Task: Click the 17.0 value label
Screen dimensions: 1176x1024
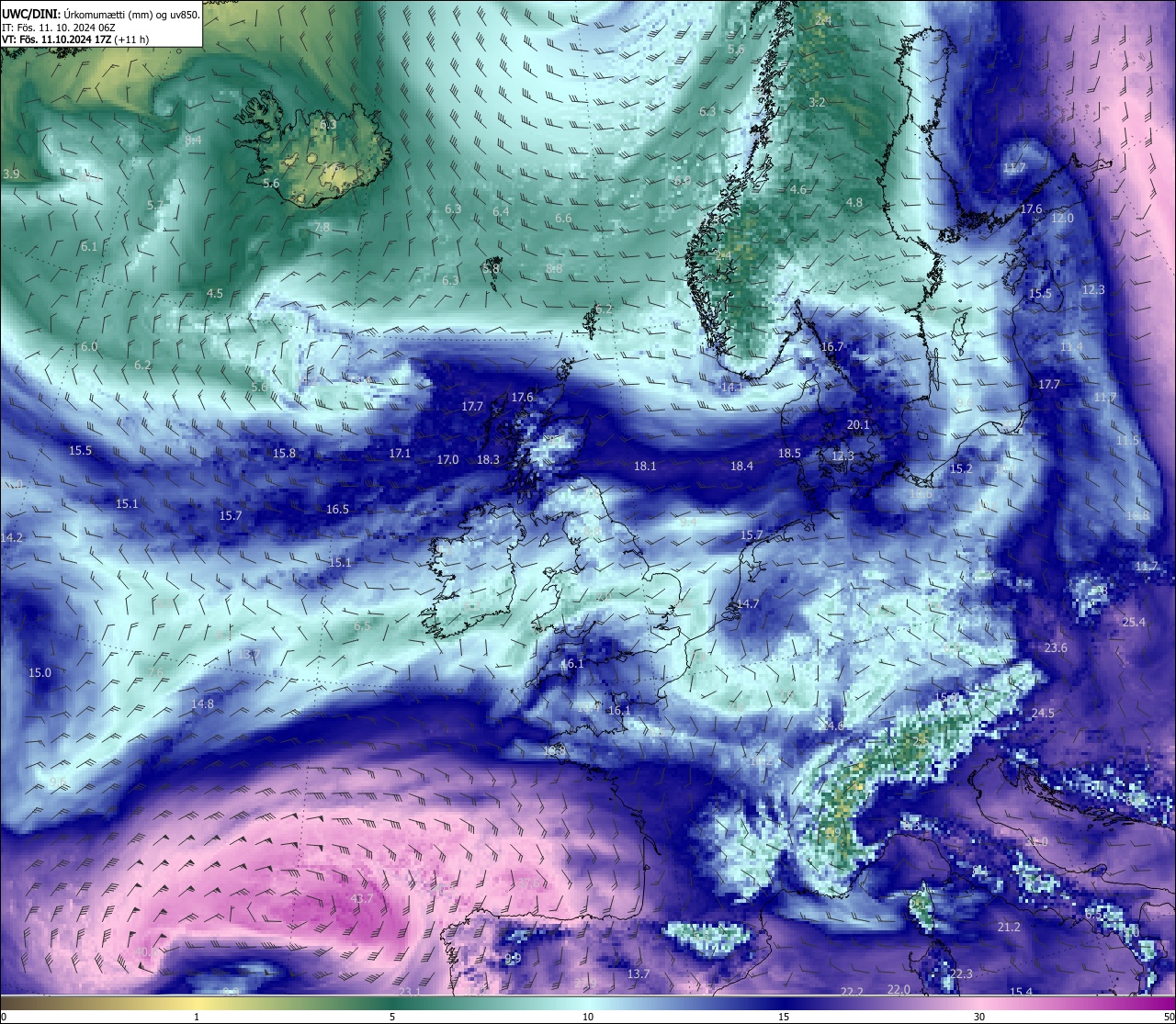Action: pos(447,459)
